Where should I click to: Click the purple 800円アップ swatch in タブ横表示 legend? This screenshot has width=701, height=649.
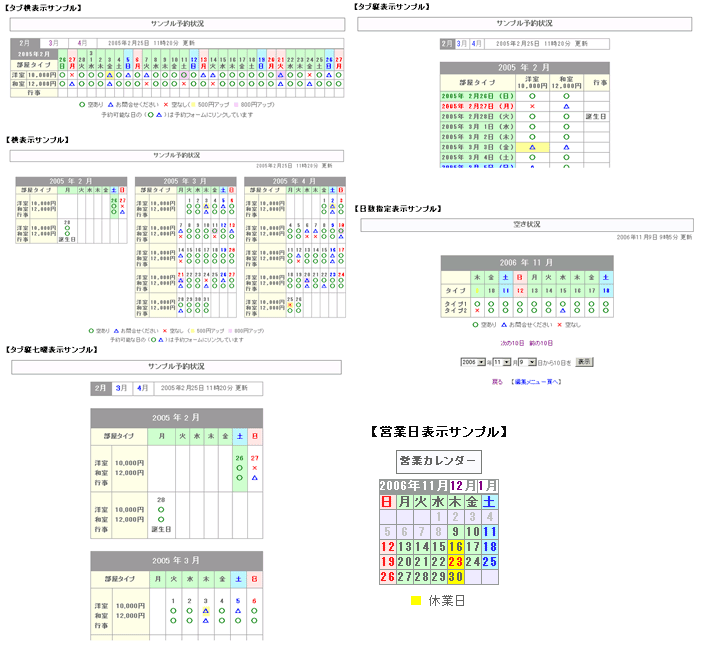[236, 105]
